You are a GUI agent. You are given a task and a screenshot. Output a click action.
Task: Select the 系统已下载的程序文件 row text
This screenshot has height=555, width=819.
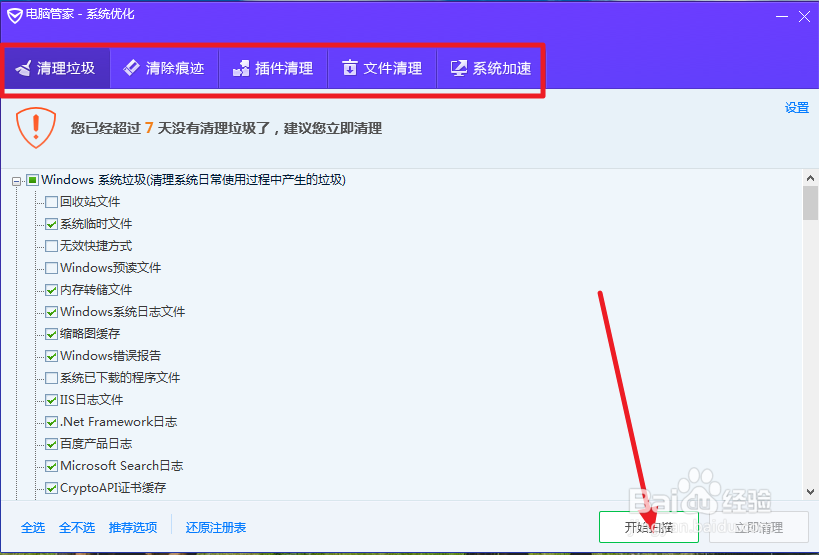pyautogui.click(x=120, y=377)
